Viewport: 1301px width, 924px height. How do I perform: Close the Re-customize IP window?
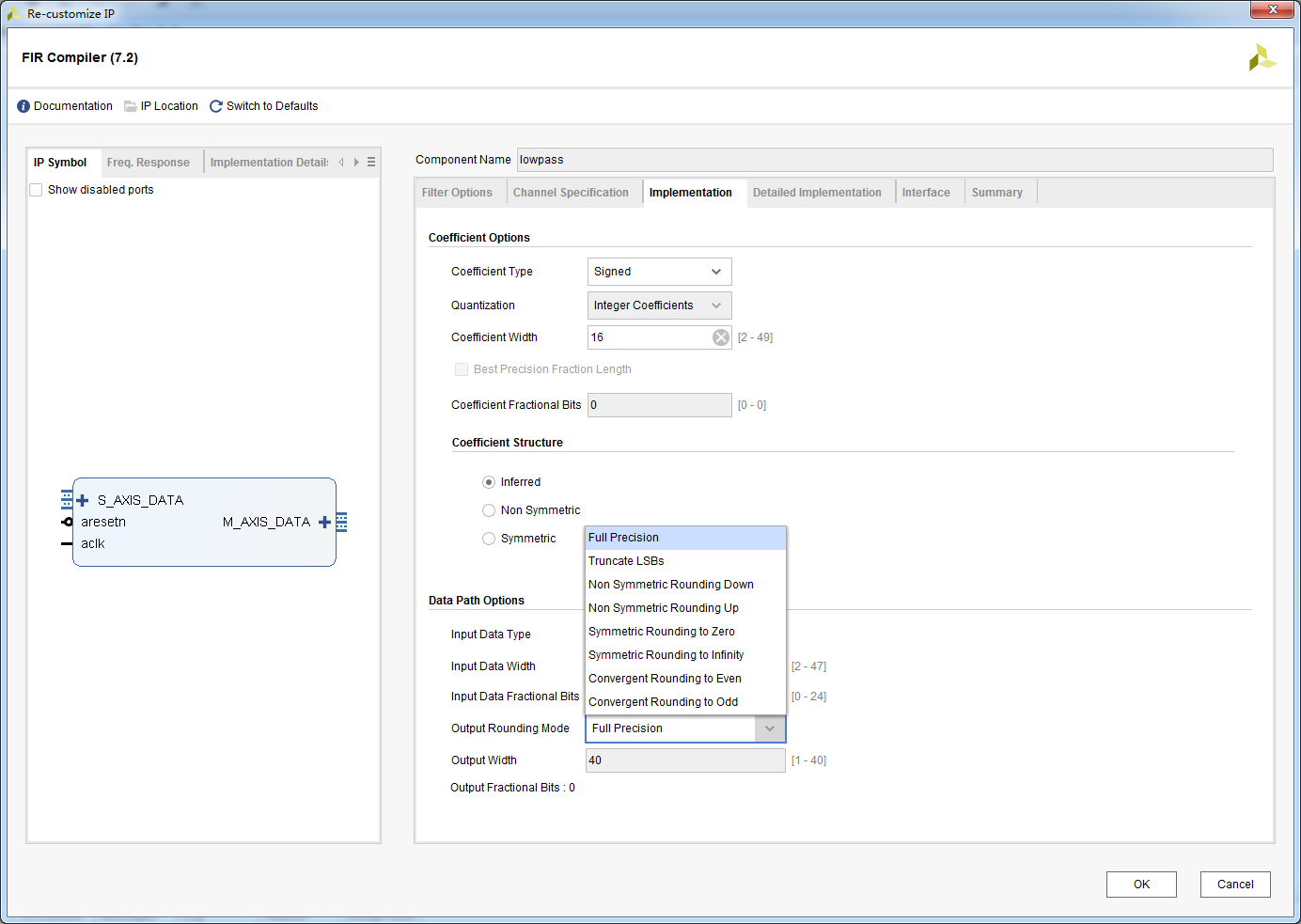tap(1273, 9)
